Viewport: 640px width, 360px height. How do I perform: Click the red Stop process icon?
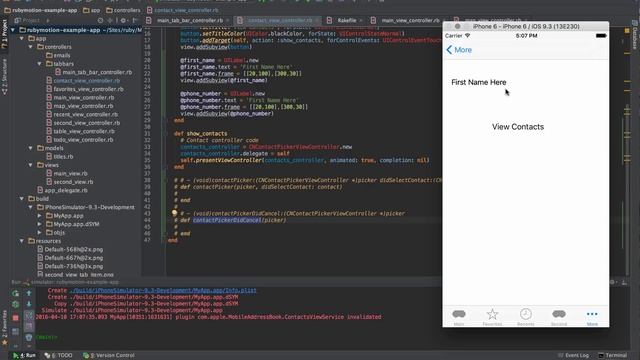pos(16,318)
